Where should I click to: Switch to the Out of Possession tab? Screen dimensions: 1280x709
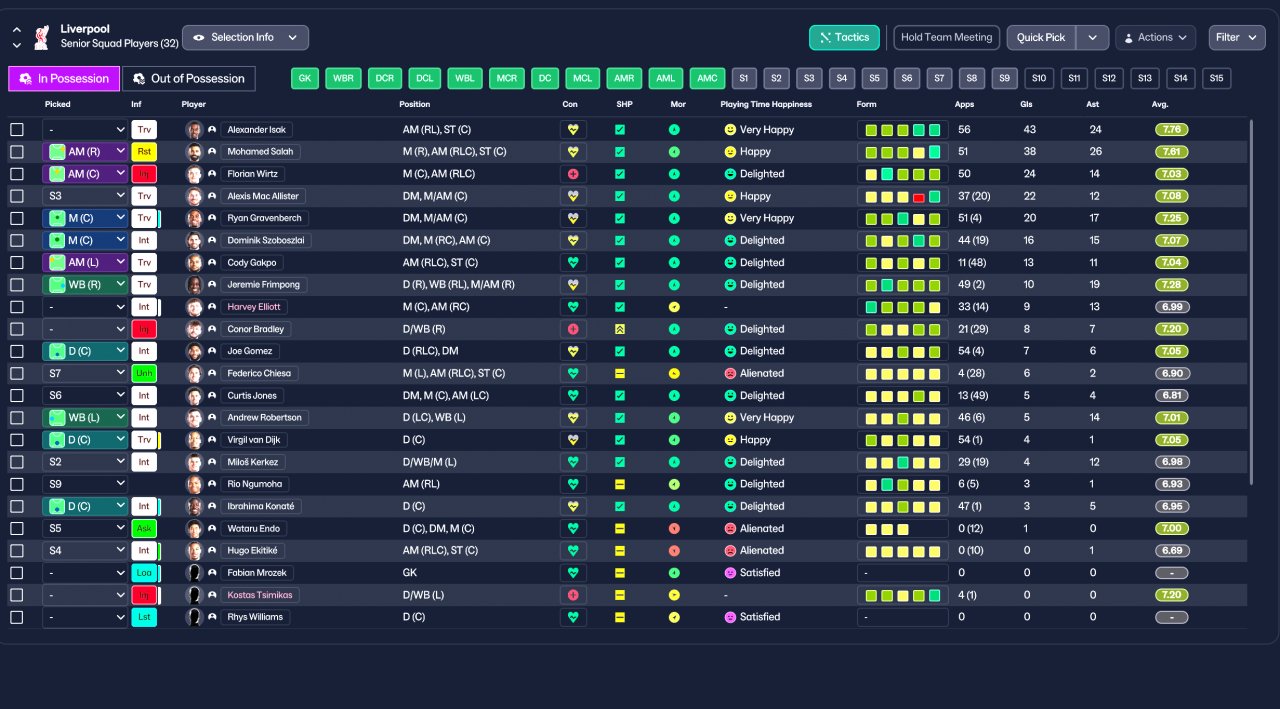pos(189,79)
